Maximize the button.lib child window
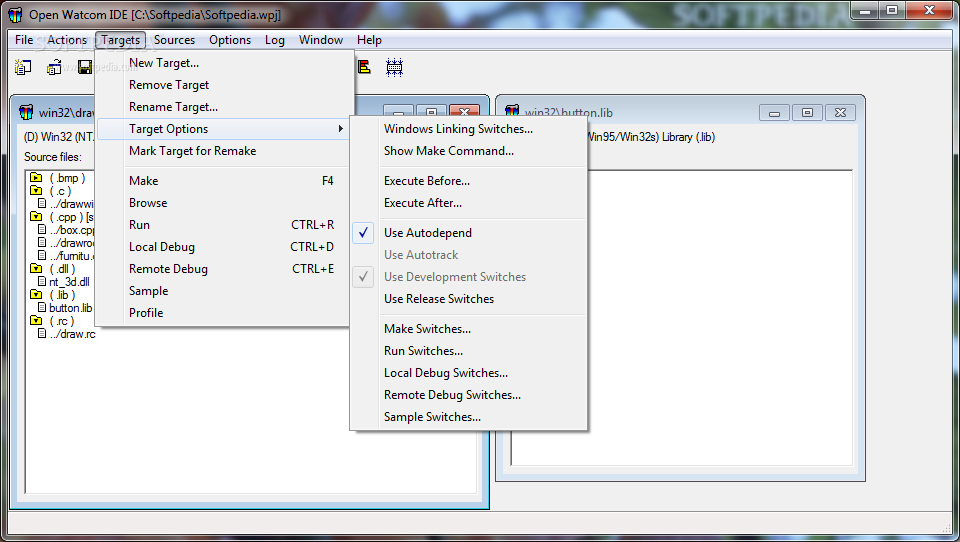The width and height of the screenshot is (960, 542). 807,113
